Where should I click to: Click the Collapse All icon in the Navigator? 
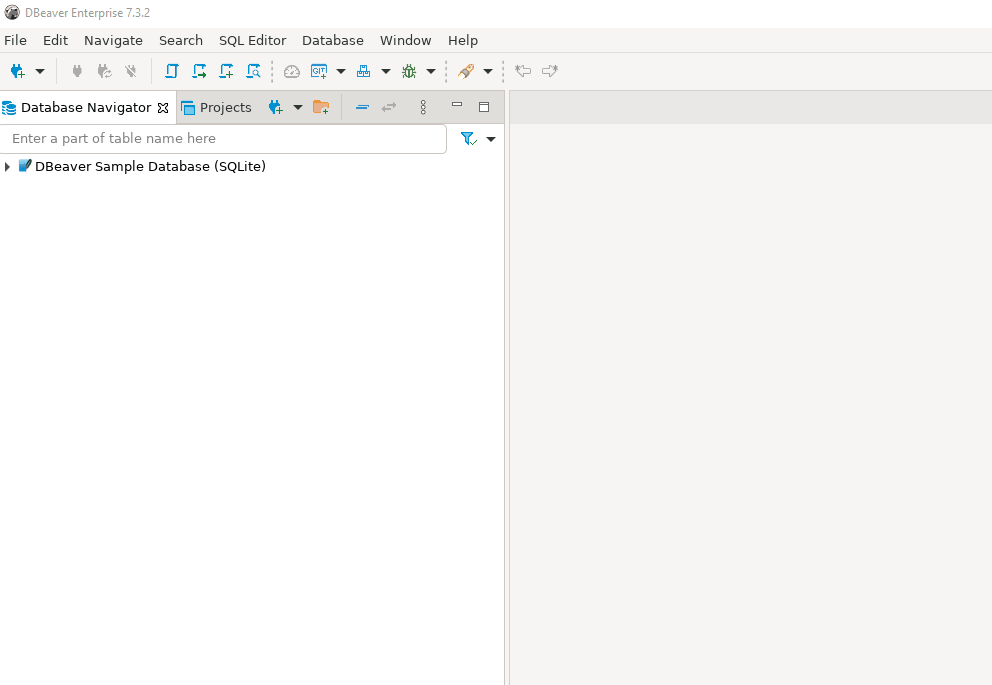tap(362, 108)
